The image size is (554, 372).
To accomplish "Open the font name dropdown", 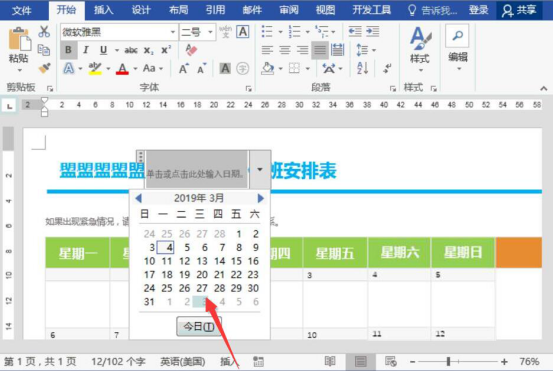I will (x=173, y=32).
